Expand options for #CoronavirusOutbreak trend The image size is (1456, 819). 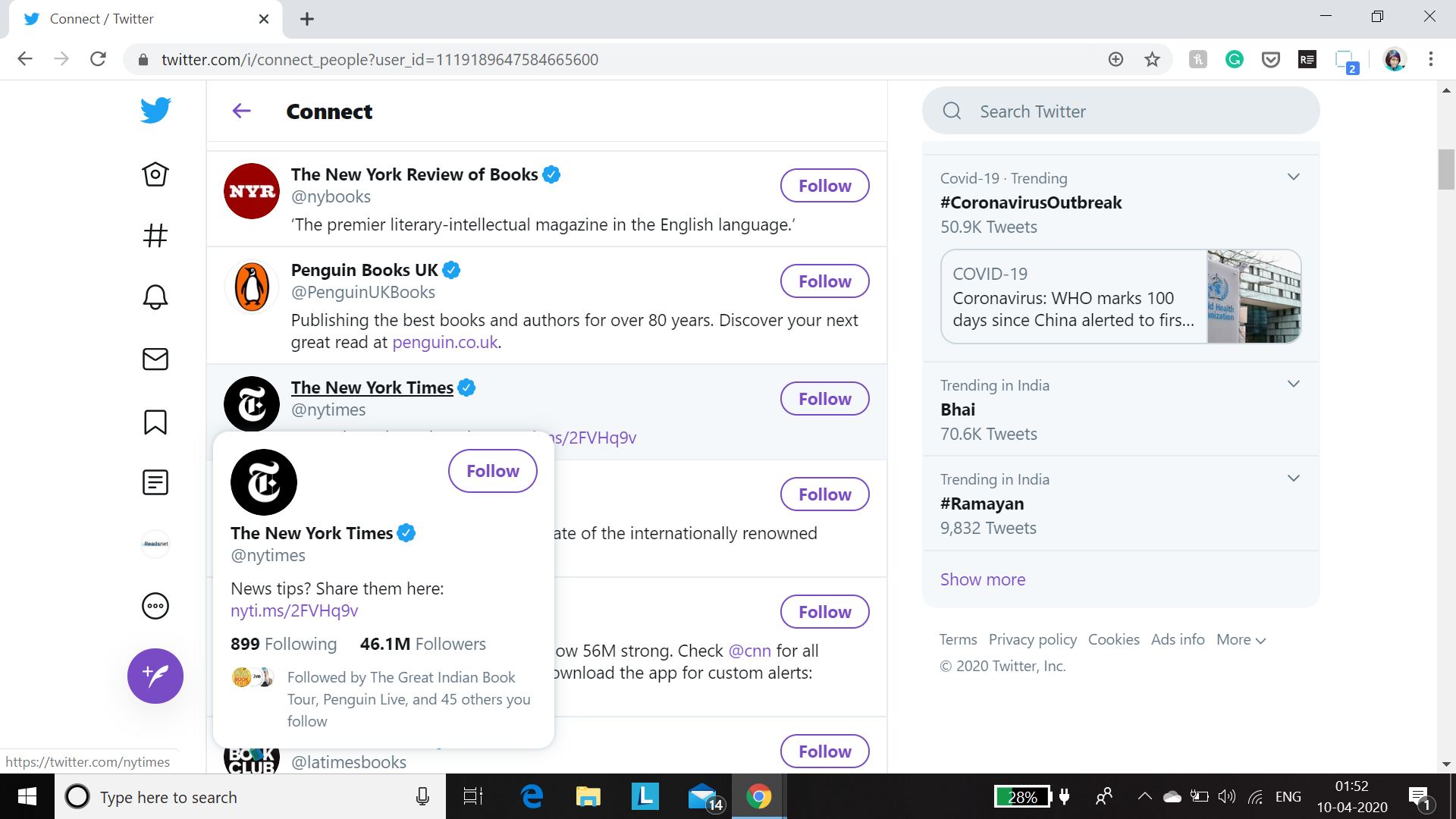pos(1293,177)
